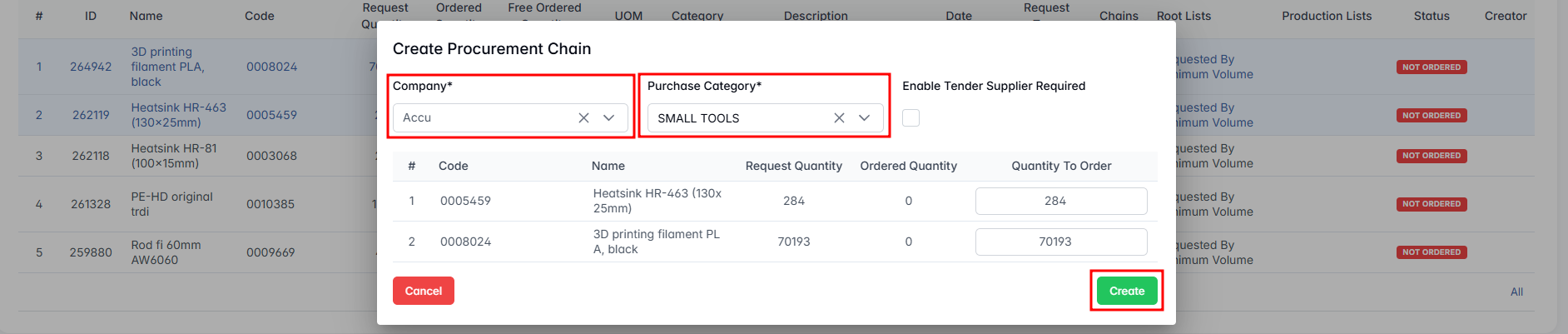This screenshot has height=334, width=1568.
Task: Enable Tender Supplier Required checkbox
Action: coord(911,118)
